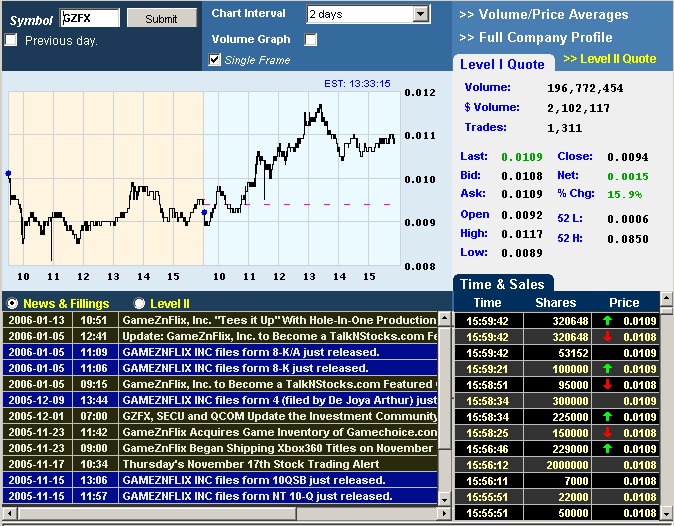
Task: Open the Chart Interval dropdown
Action: click(x=367, y=14)
